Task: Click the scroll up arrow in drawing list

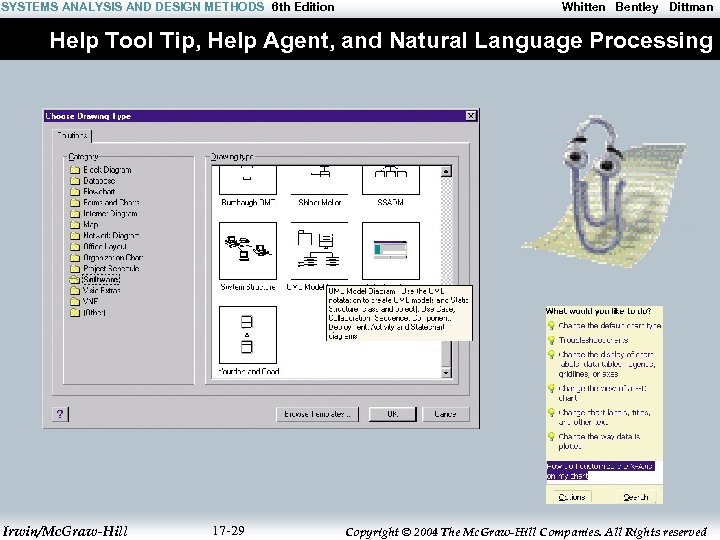Action: coord(446,172)
